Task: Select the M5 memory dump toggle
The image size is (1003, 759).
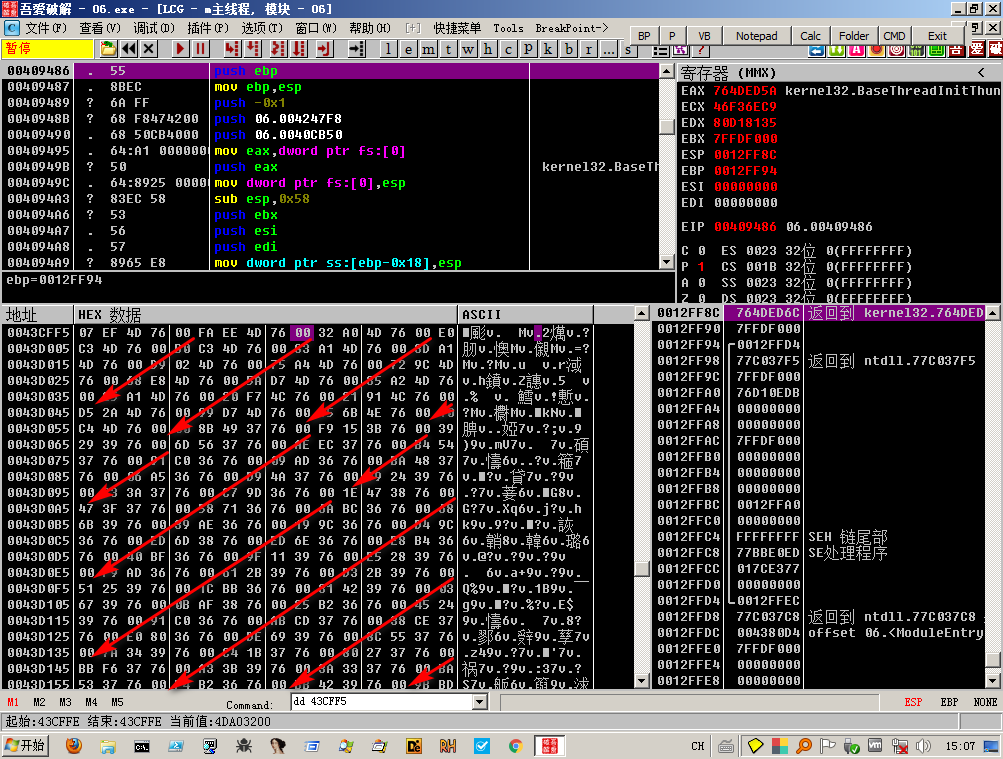Action: coord(117,702)
